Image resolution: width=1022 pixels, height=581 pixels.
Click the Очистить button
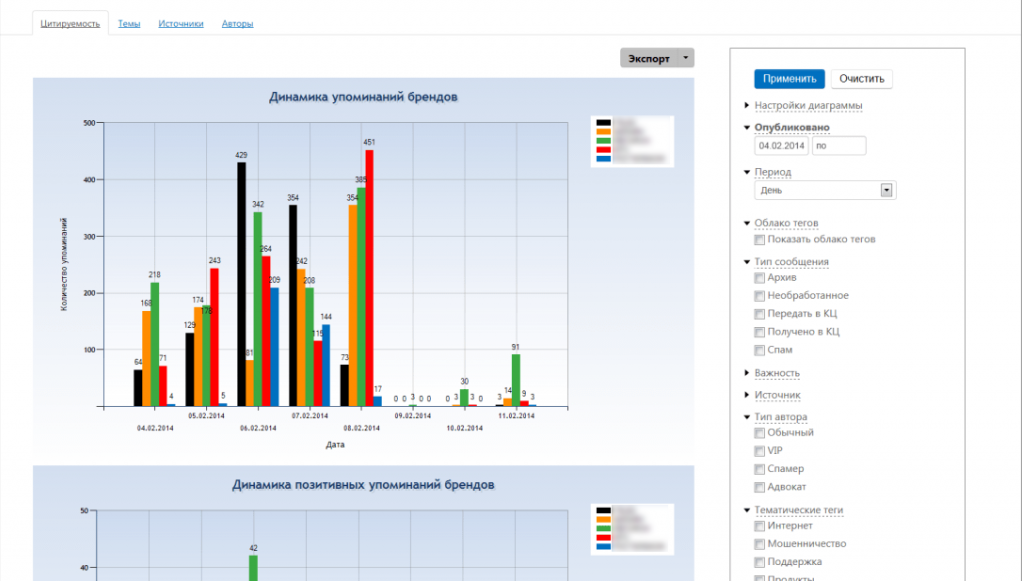coord(862,79)
